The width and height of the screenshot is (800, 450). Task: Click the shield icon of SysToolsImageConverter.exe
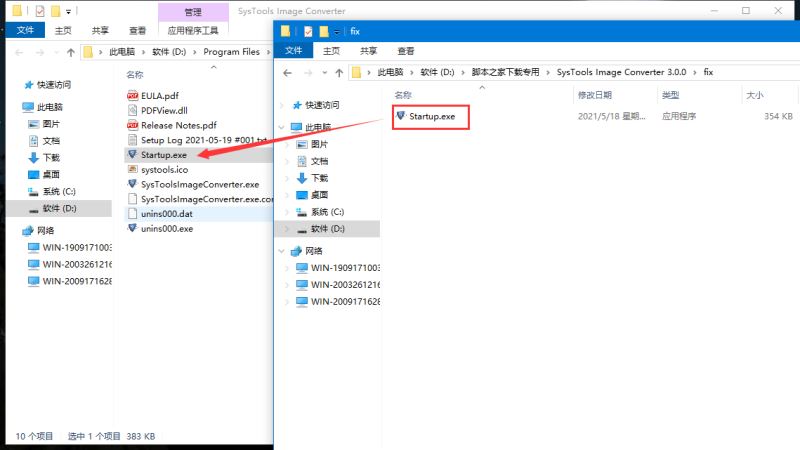133,184
